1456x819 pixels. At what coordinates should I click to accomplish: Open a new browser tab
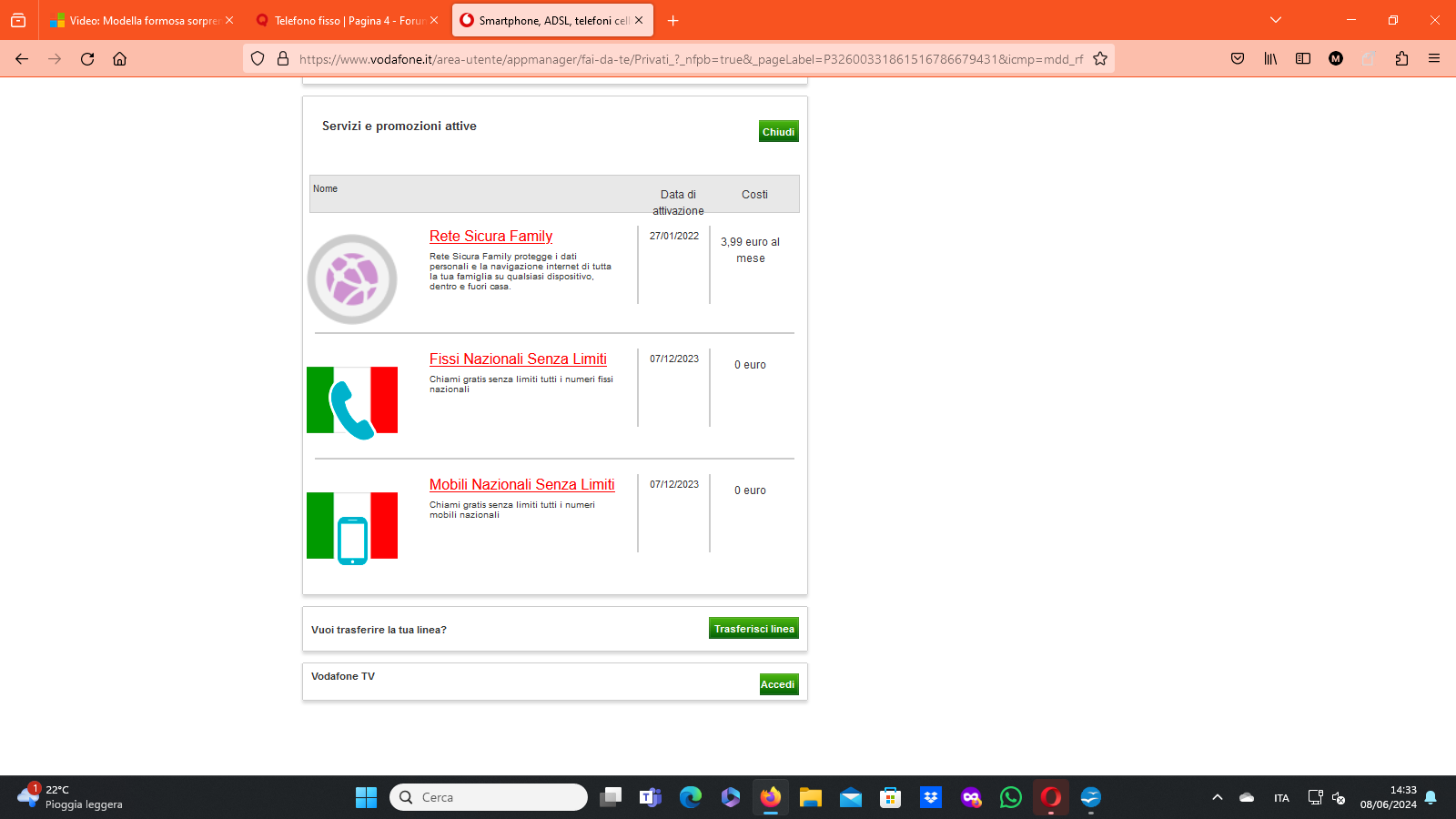click(673, 20)
